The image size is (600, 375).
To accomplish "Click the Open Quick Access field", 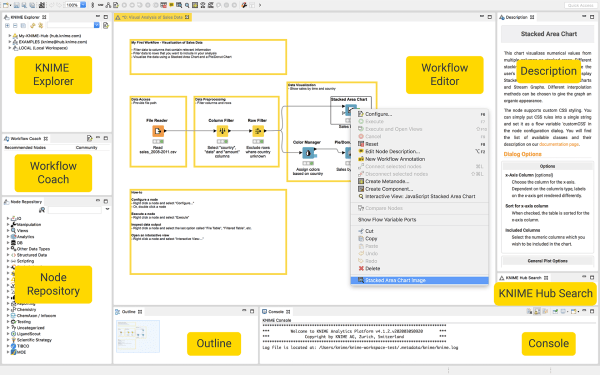I will (x=580, y=5).
